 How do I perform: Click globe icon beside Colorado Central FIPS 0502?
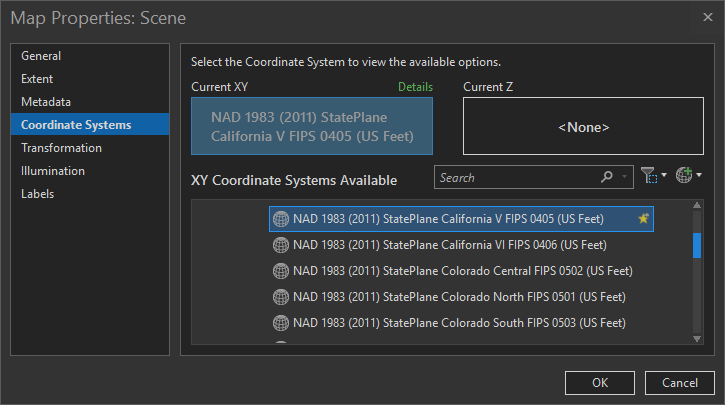[281, 270]
